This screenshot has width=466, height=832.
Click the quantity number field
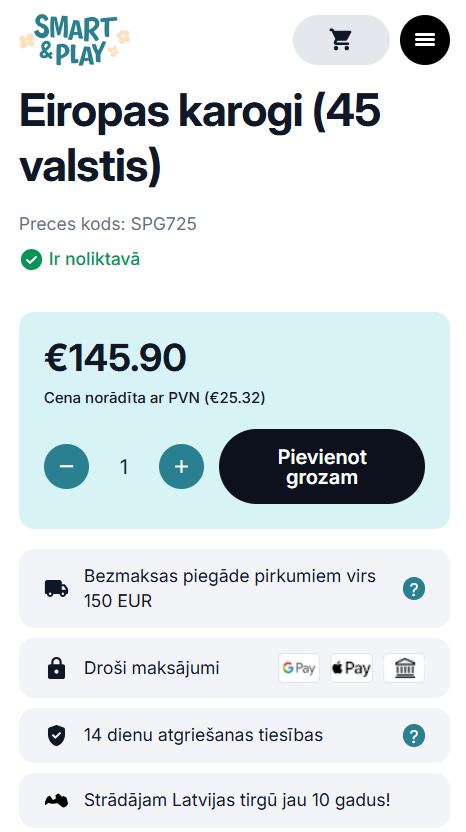pos(124,466)
